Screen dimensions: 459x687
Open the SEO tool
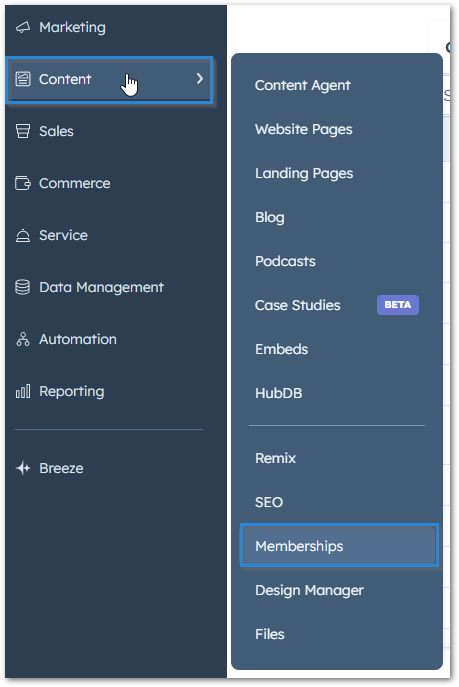[269, 502]
